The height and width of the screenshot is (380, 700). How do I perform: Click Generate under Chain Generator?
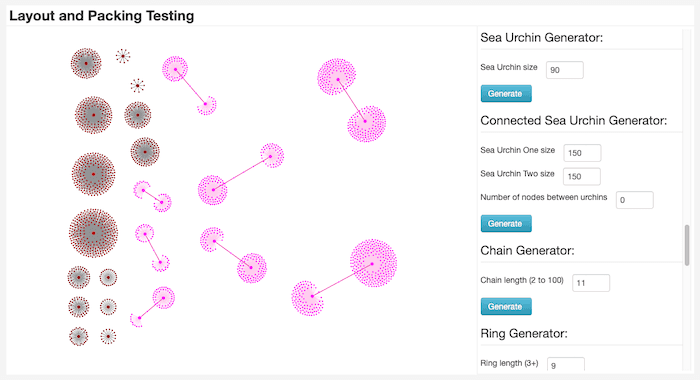click(x=506, y=307)
